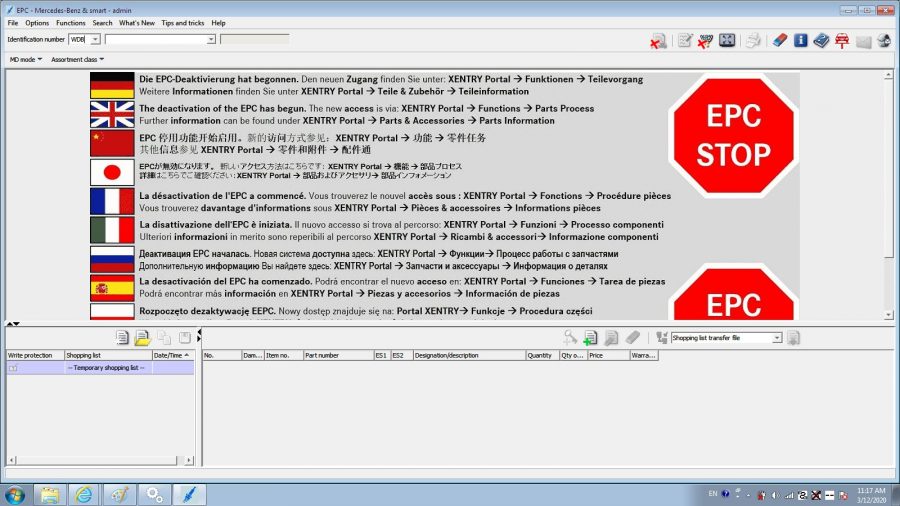Click the red car on lift icon
Image resolution: width=900 pixels, height=506 pixels.
(x=842, y=40)
